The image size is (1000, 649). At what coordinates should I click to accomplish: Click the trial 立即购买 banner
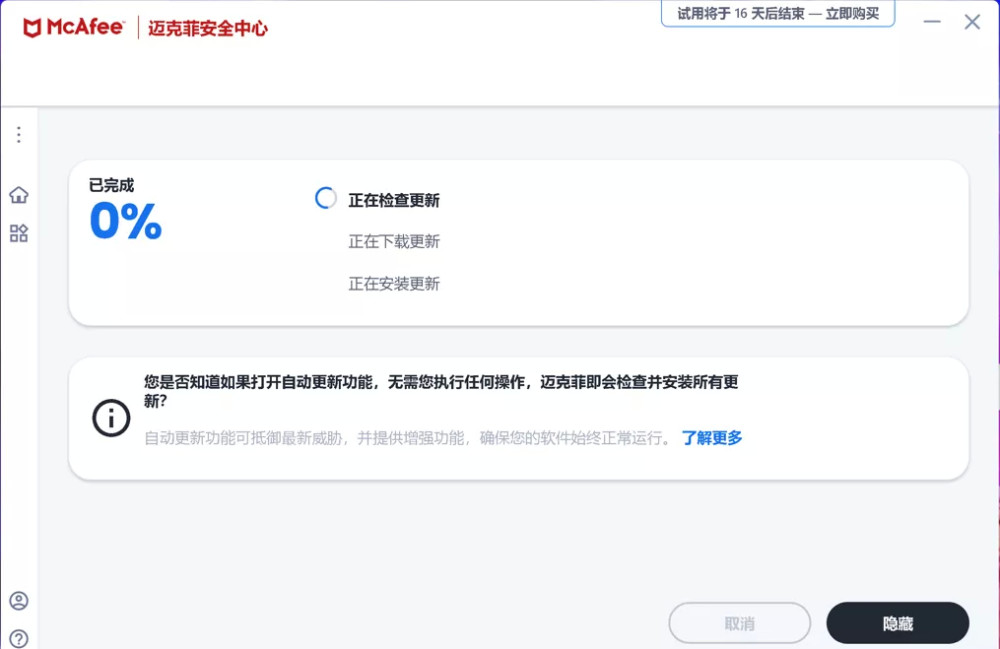click(x=777, y=14)
